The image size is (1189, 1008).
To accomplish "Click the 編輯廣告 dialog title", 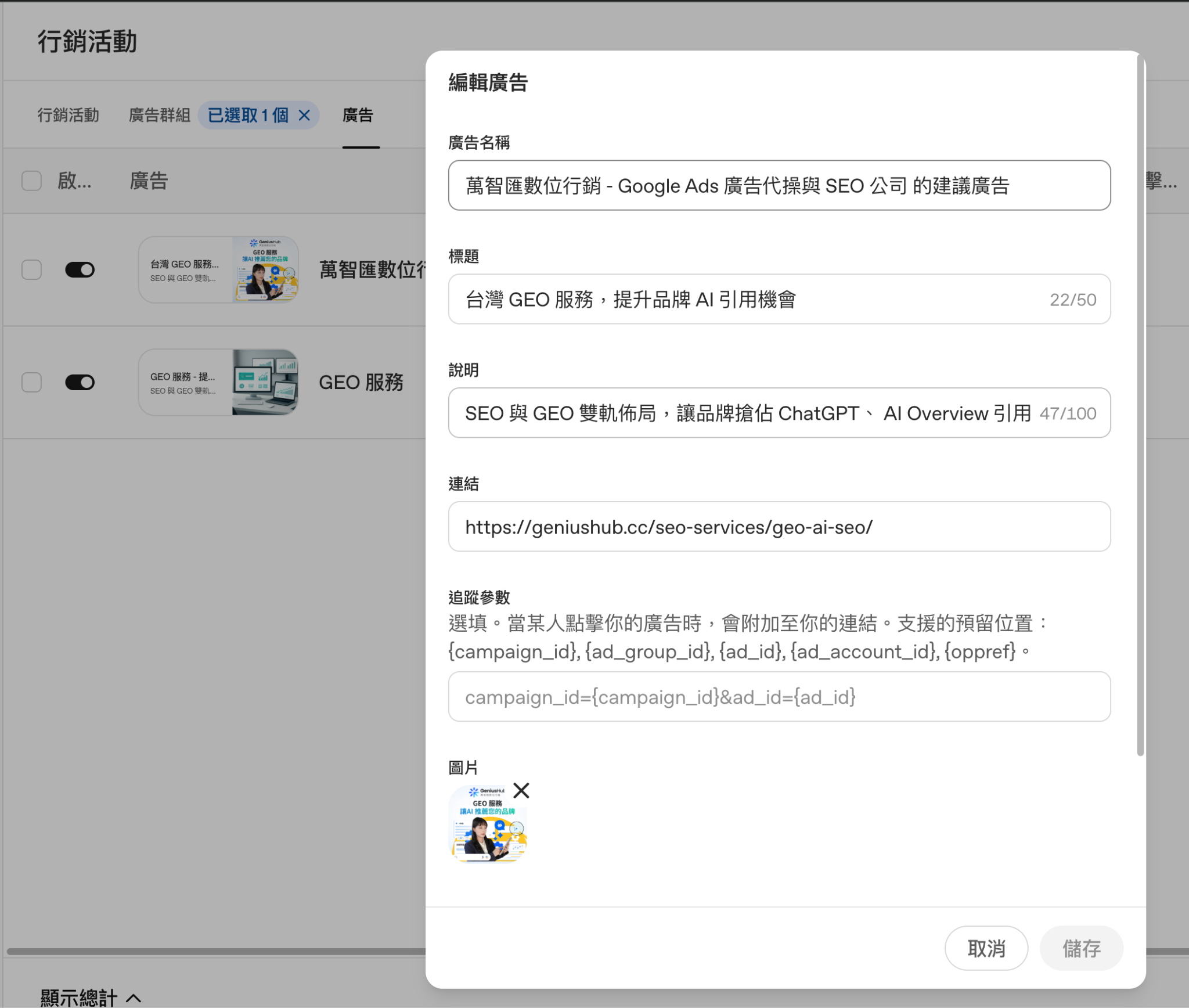I will pyautogui.click(x=488, y=82).
